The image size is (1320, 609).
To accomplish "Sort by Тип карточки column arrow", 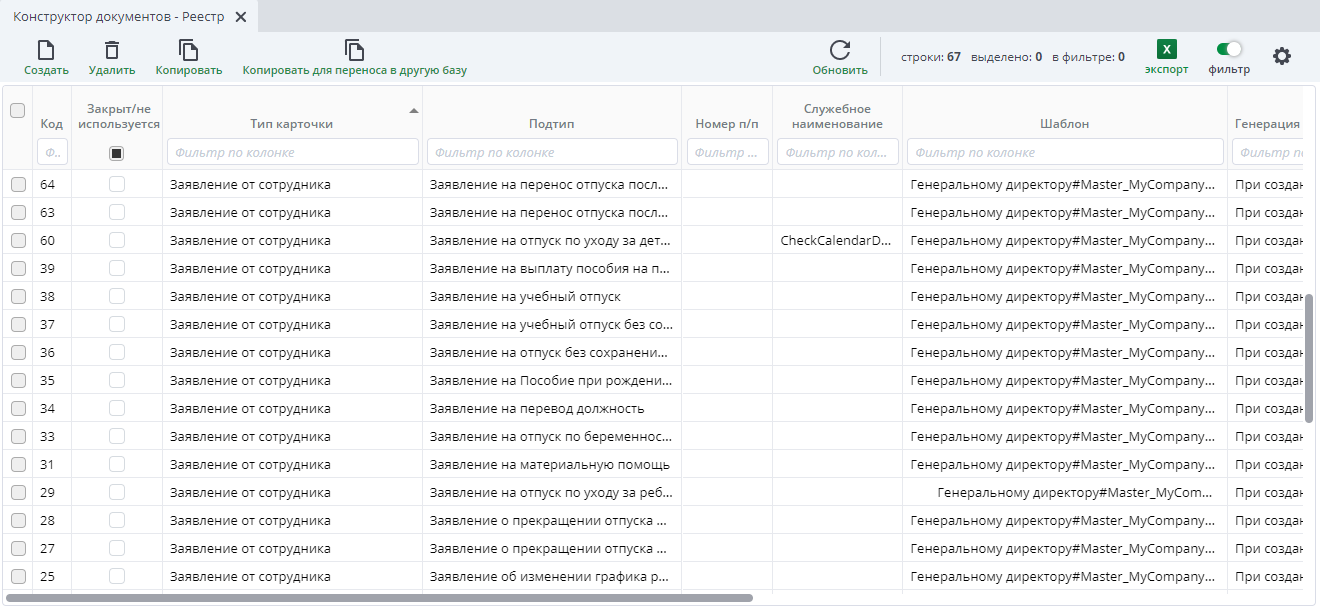I will click(x=414, y=111).
